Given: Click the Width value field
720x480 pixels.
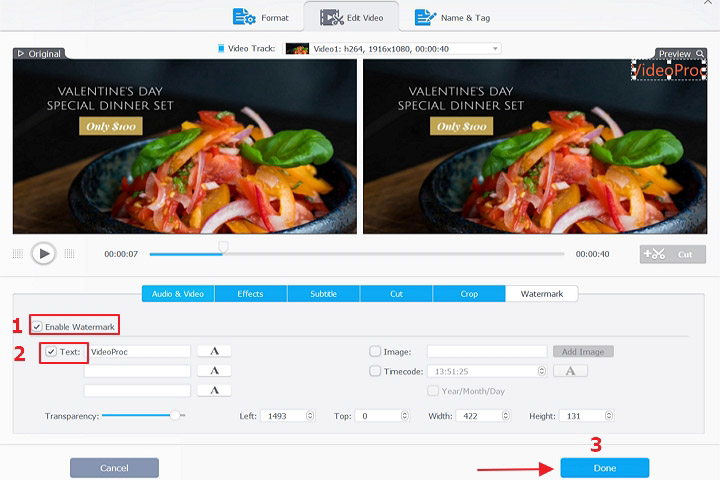Looking at the screenshot, I should [x=478, y=416].
